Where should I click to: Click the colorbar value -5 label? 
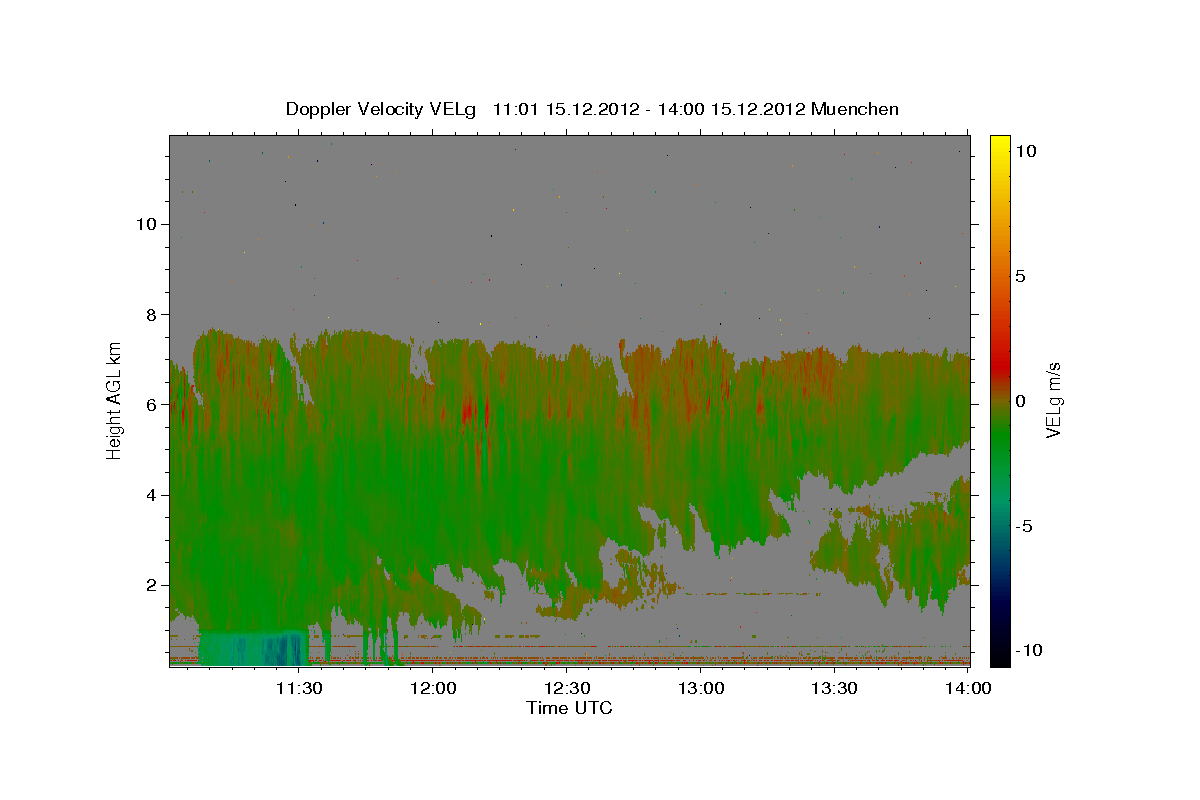click(1024, 526)
